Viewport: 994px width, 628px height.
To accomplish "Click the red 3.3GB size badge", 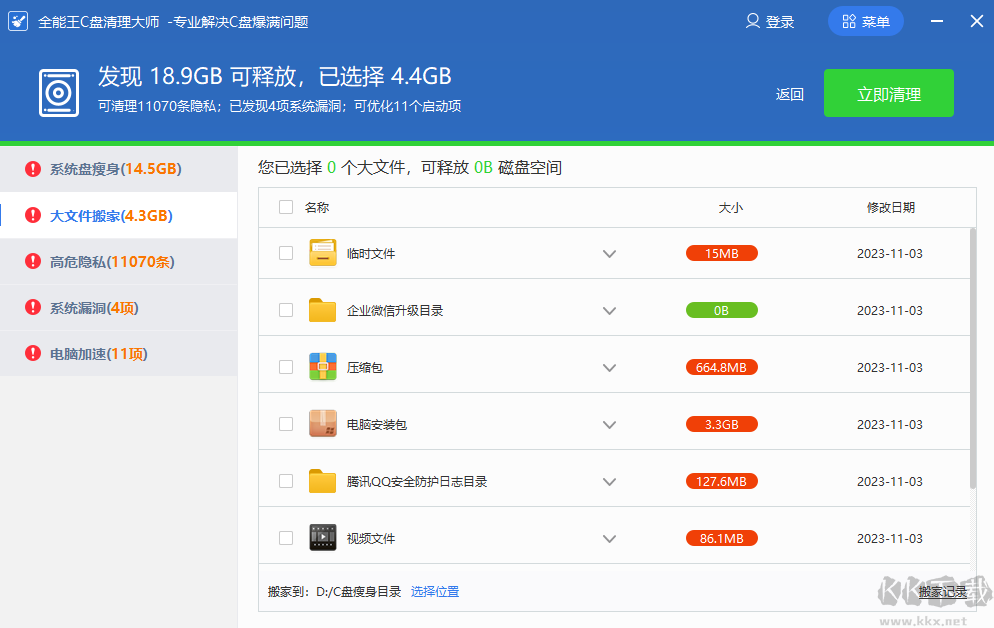I will click(x=721, y=423).
